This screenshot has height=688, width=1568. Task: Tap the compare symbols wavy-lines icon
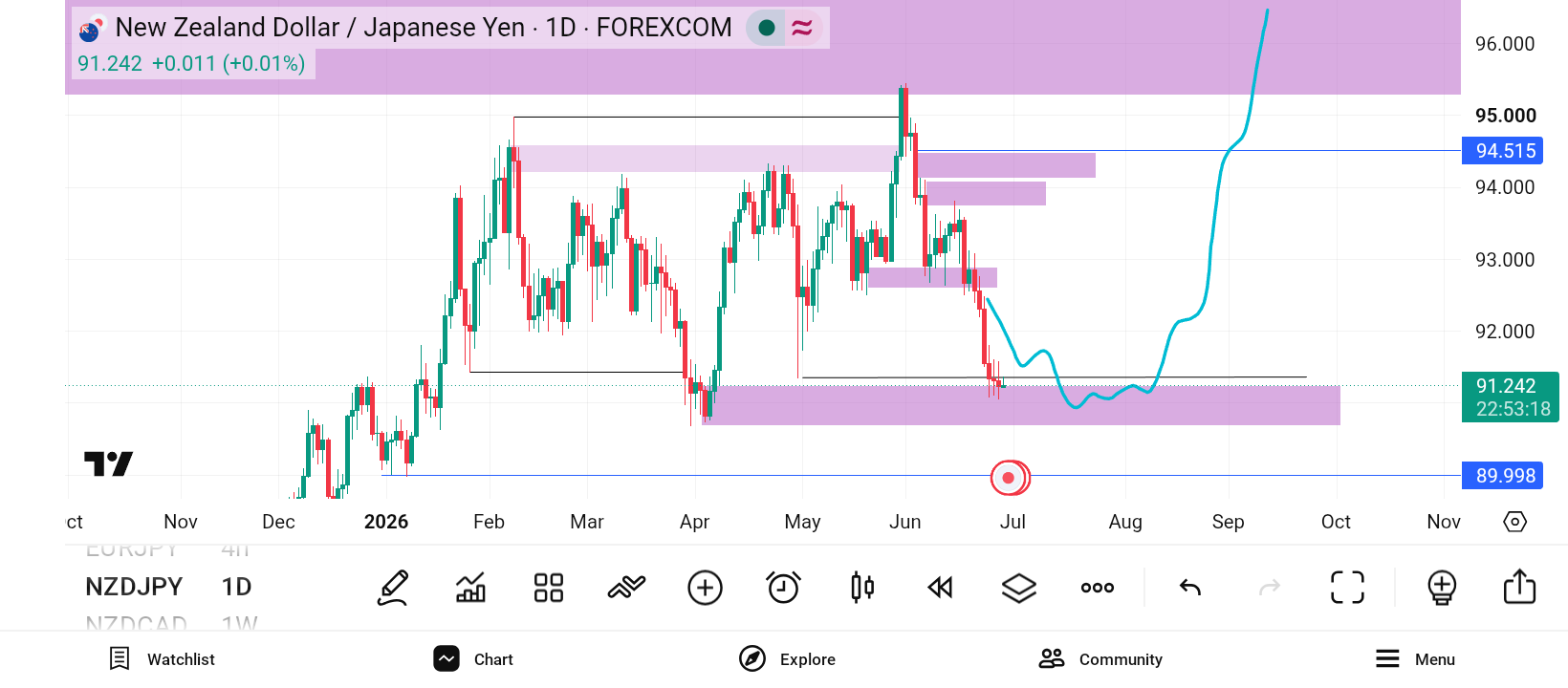(x=626, y=588)
